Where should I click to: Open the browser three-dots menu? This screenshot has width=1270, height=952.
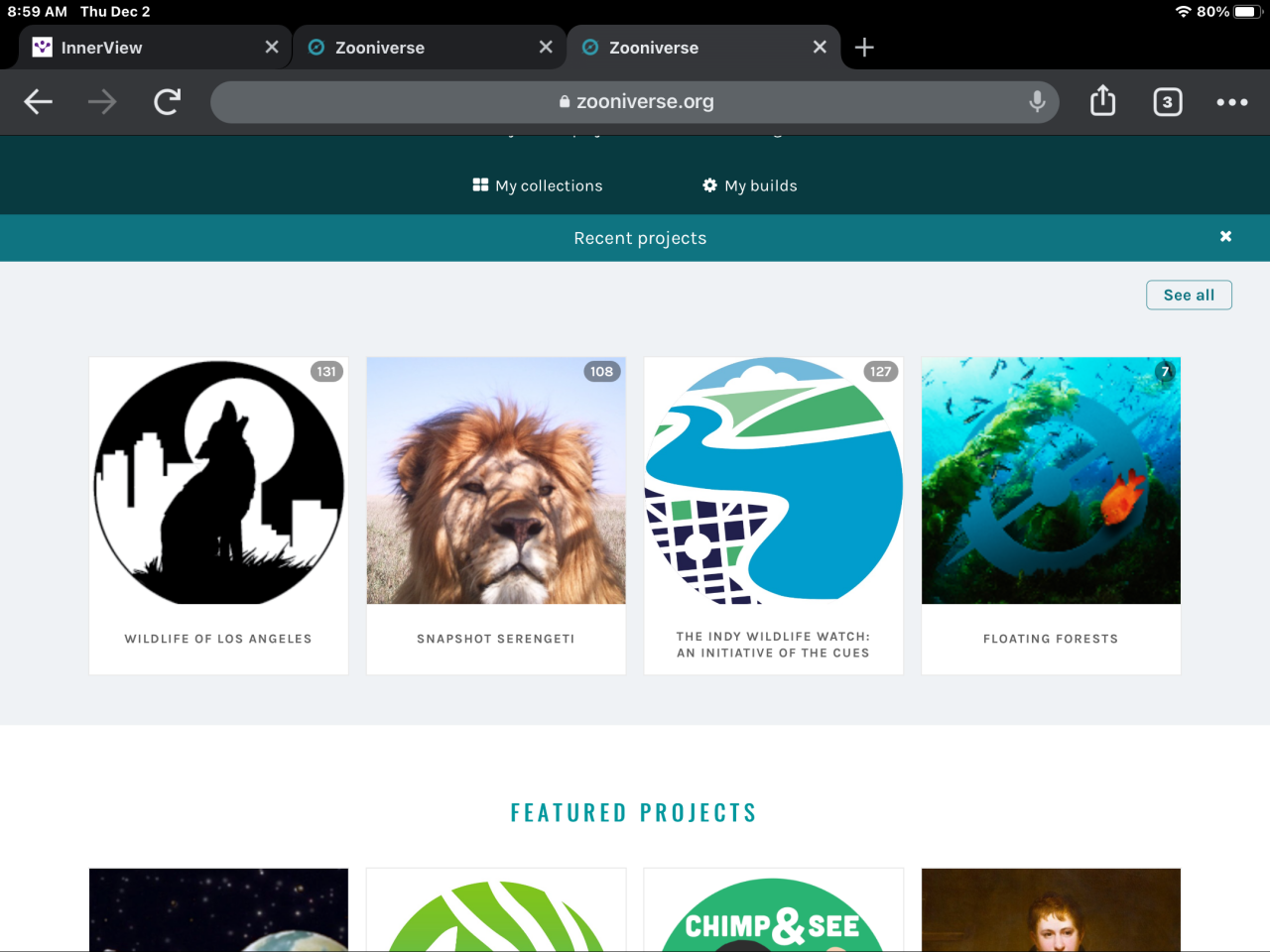point(1232,101)
